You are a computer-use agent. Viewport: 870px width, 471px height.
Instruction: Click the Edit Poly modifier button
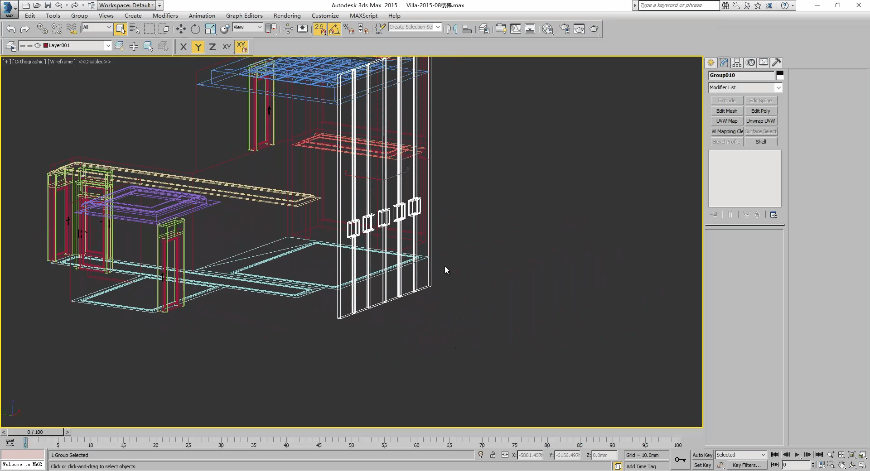(761, 111)
